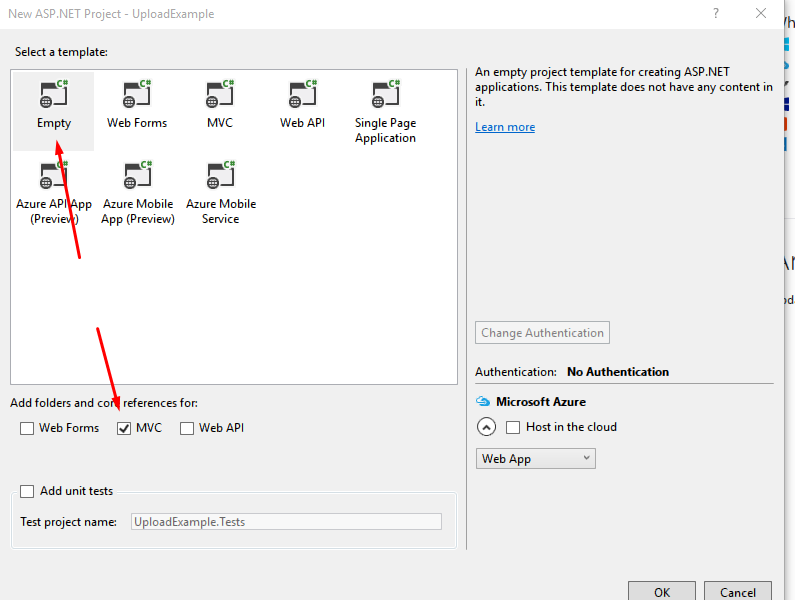Close the New ASP.NET Project dialog
Image resolution: width=795 pixels, height=600 pixels.
point(761,13)
